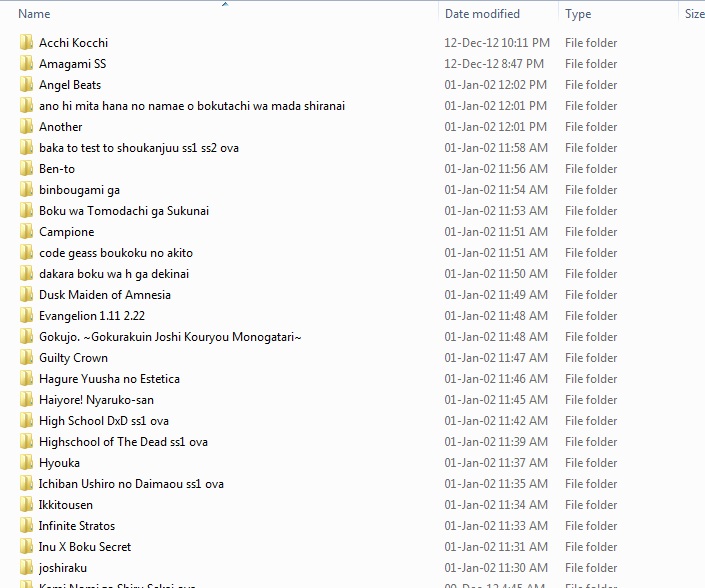Click the folder icon next to Angel Beats
Image resolution: width=705 pixels, height=588 pixels.
(x=27, y=85)
